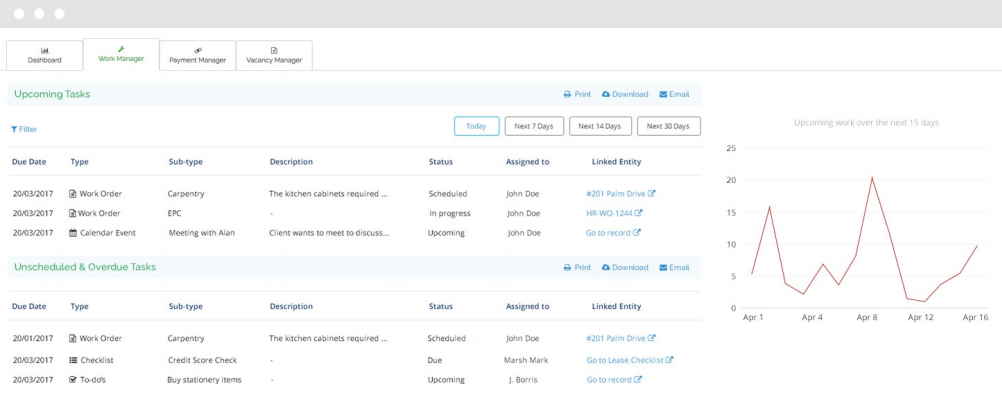Click the Email envelope icon in Upcoming Tasks
This screenshot has width=1002, height=398.
(663, 95)
